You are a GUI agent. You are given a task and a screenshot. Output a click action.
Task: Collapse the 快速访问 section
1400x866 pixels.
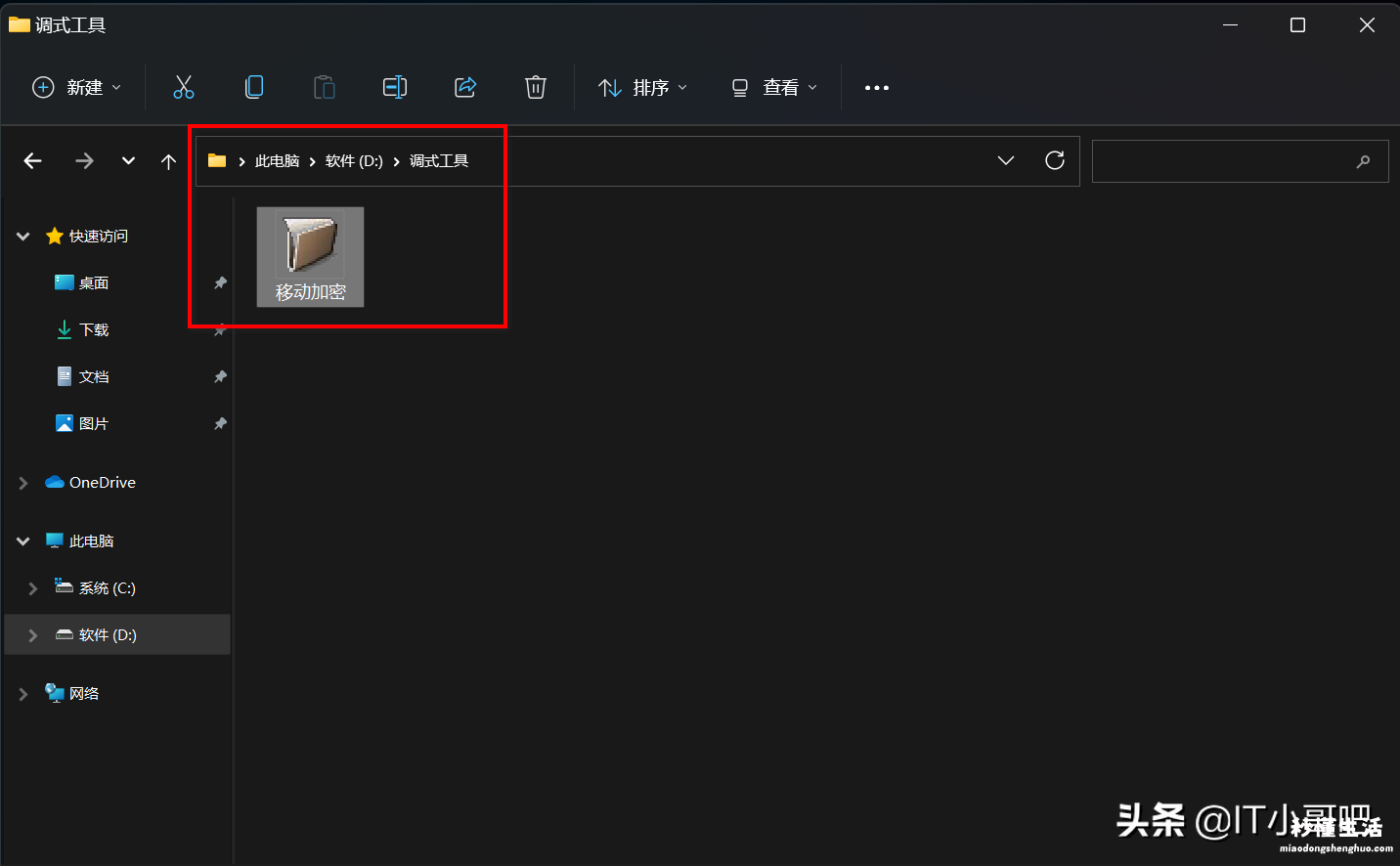click(x=23, y=237)
